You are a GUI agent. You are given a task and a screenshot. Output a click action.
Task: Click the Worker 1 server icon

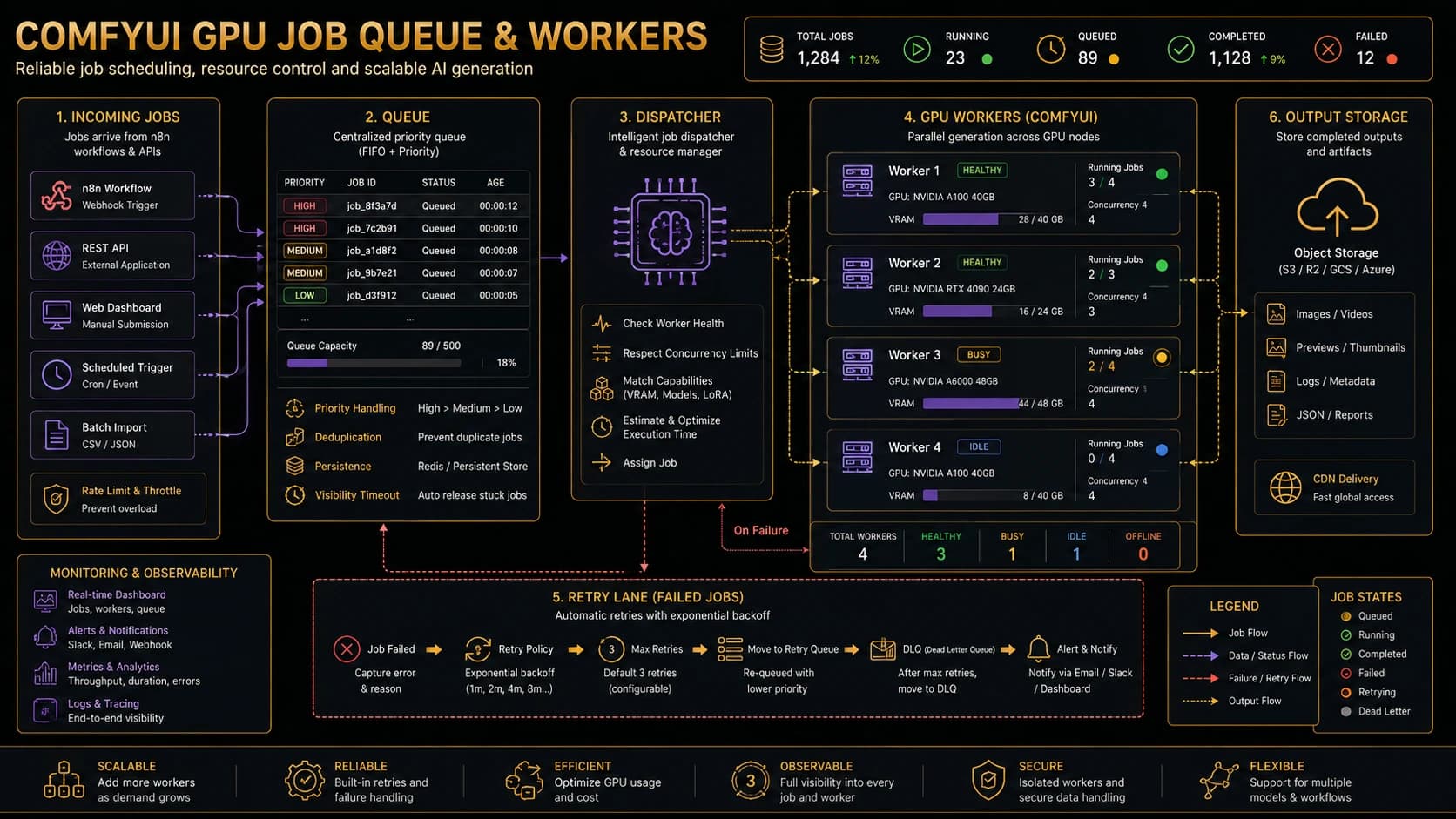click(x=858, y=181)
